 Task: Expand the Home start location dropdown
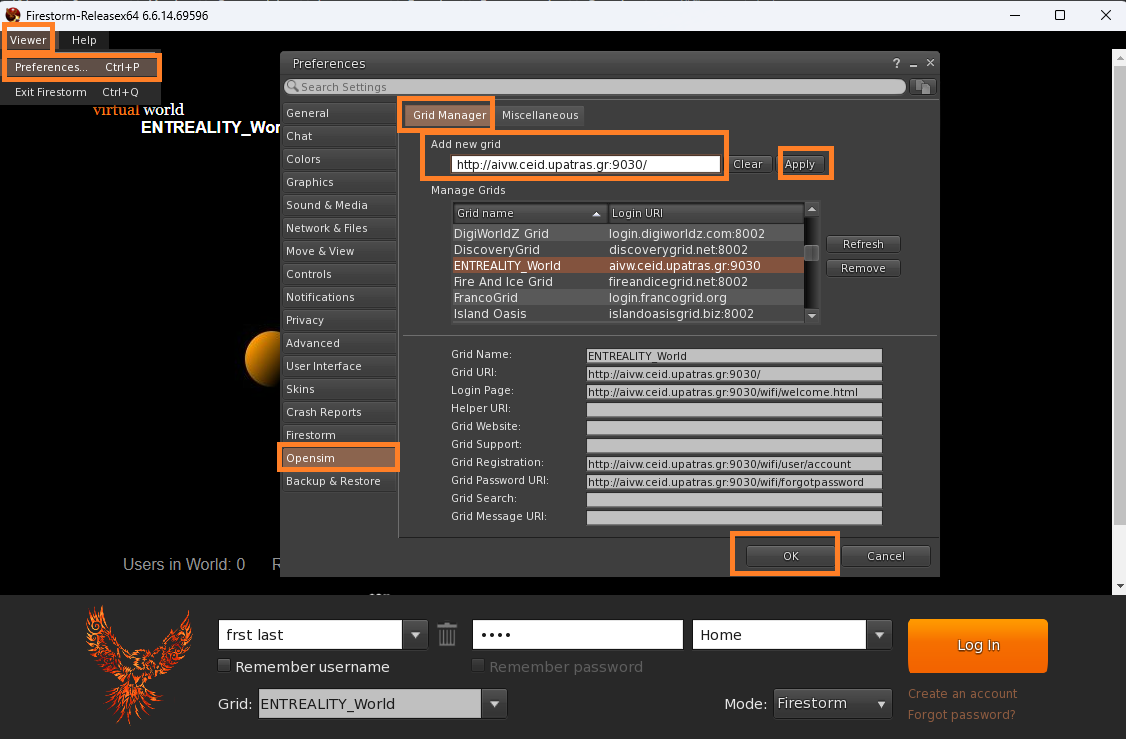click(x=879, y=635)
